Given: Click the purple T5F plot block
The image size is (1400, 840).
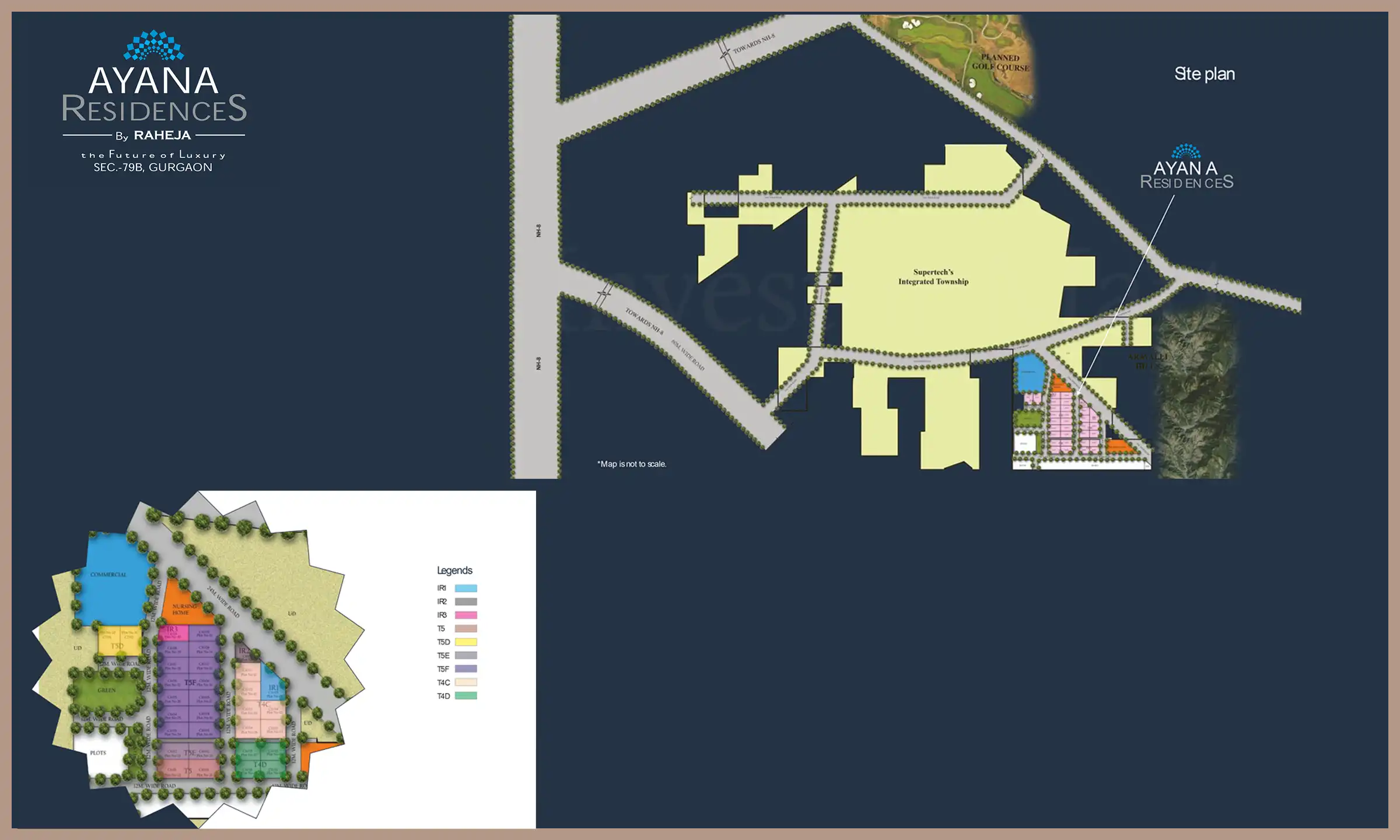Looking at the screenshot, I should [x=189, y=682].
